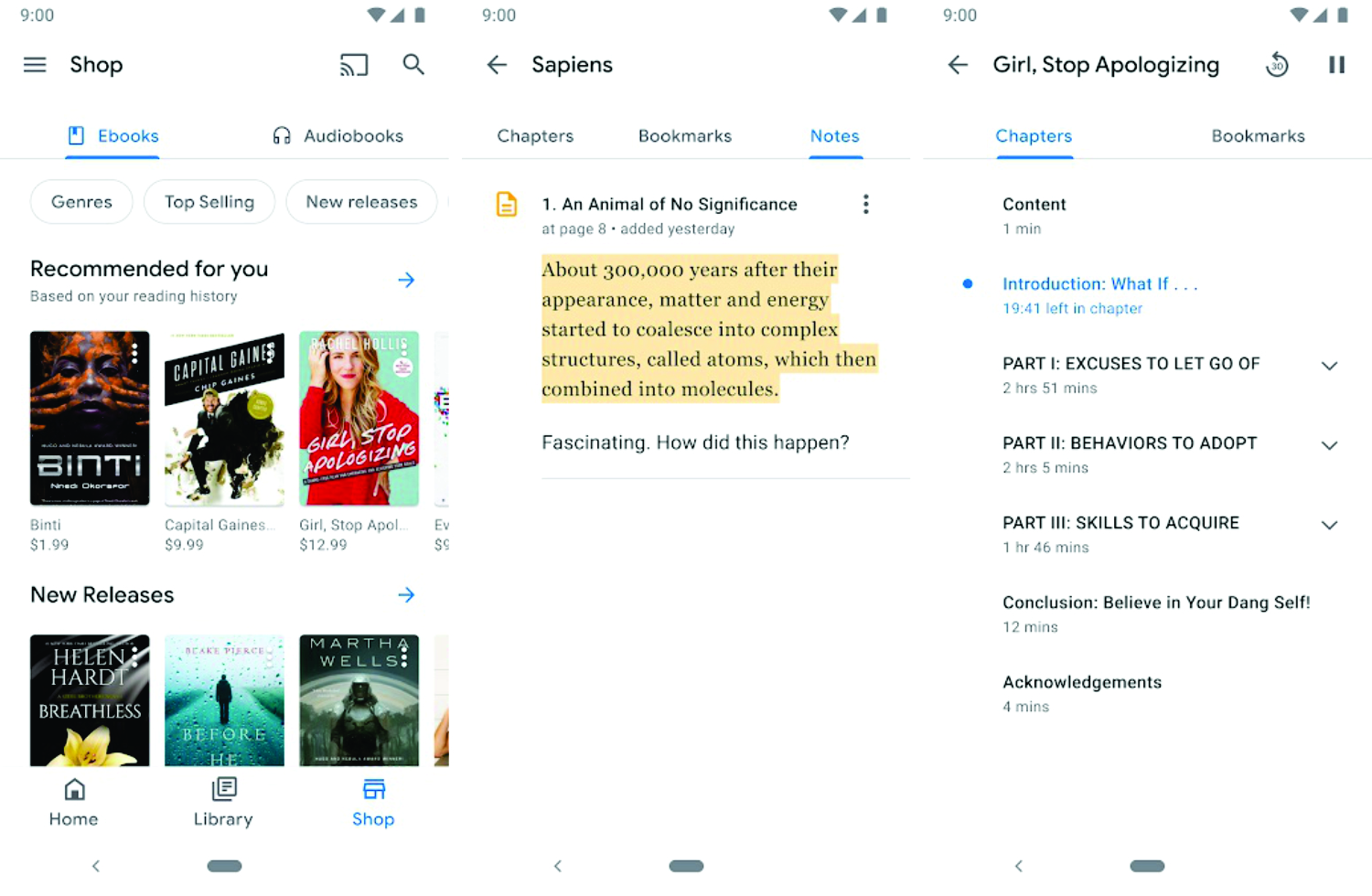Switch to the Ebooks tab
Screen dimensions: 1372x896
pos(113,136)
